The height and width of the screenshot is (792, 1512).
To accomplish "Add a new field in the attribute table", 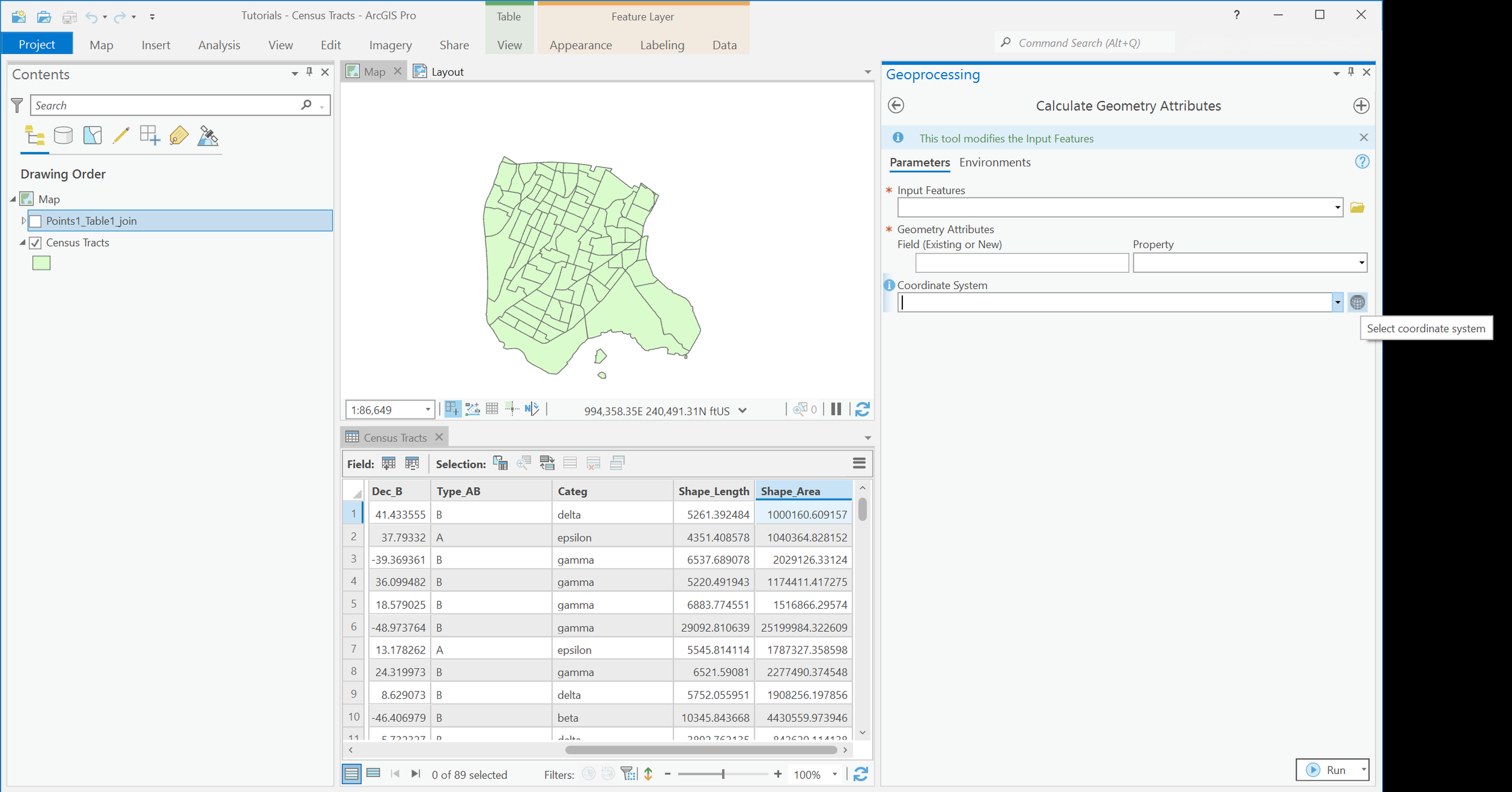I will 389,463.
